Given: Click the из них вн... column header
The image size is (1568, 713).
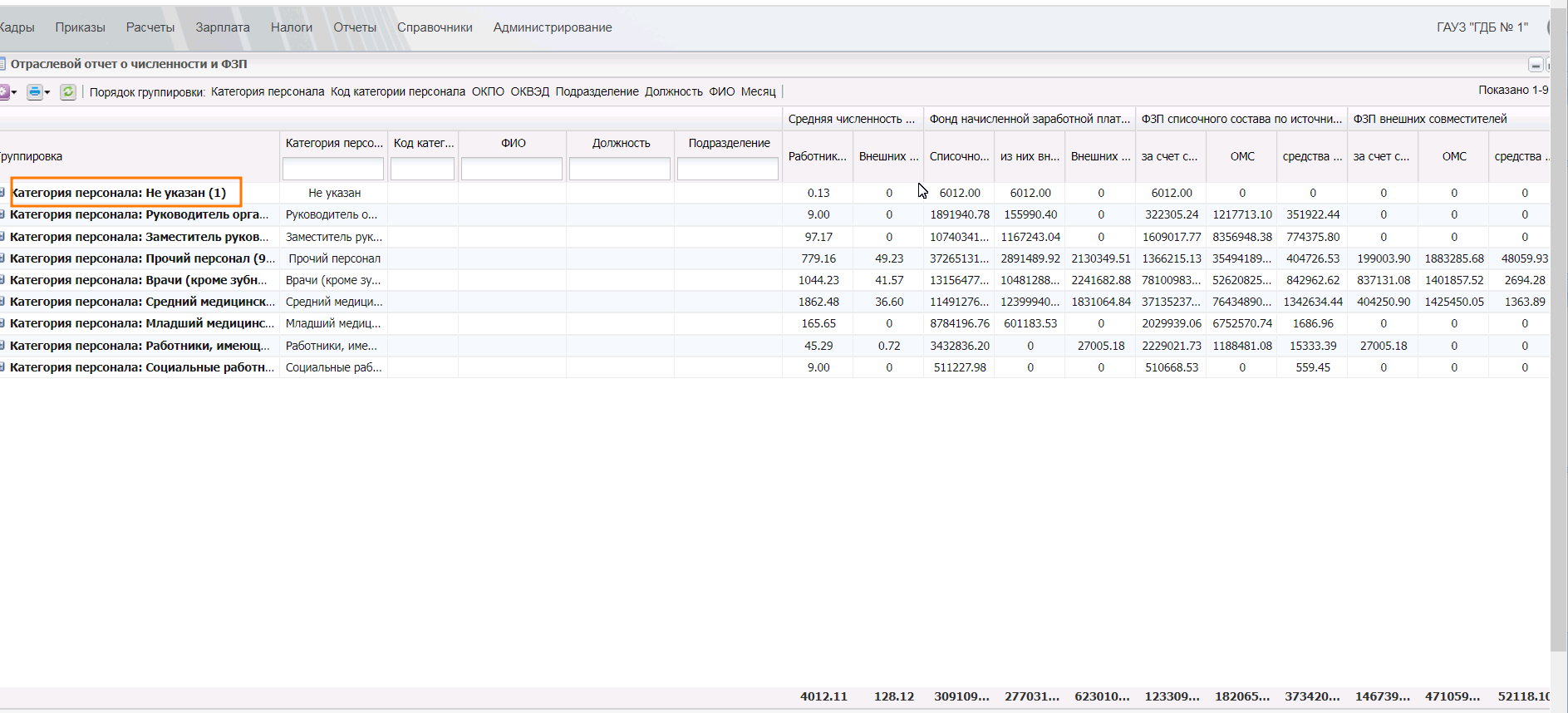Looking at the screenshot, I should pyautogui.click(x=1030, y=156).
